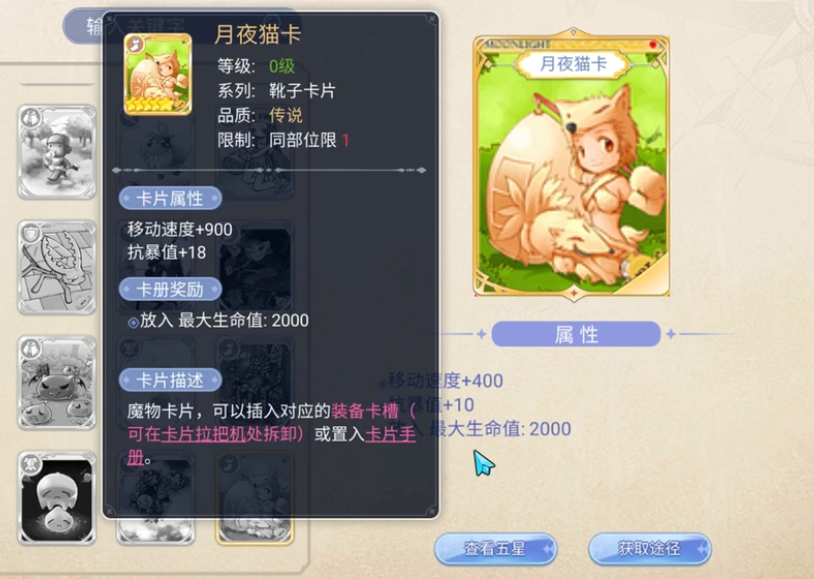This screenshot has height=579, width=814.
Task: Click the 卡册奖励 section label
Action: [x=170, y=289]
